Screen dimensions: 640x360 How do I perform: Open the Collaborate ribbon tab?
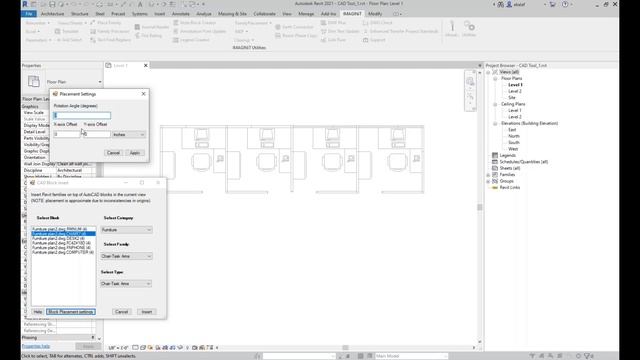pos(264,14)
